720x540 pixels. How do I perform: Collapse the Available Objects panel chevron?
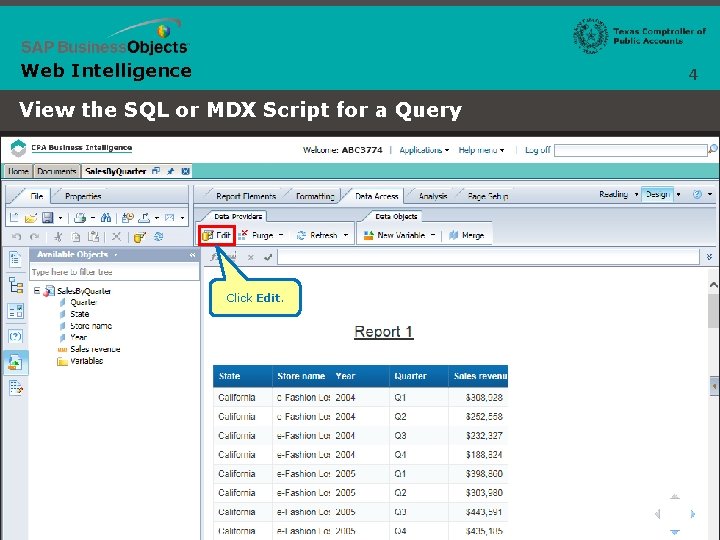click(192, 255)
